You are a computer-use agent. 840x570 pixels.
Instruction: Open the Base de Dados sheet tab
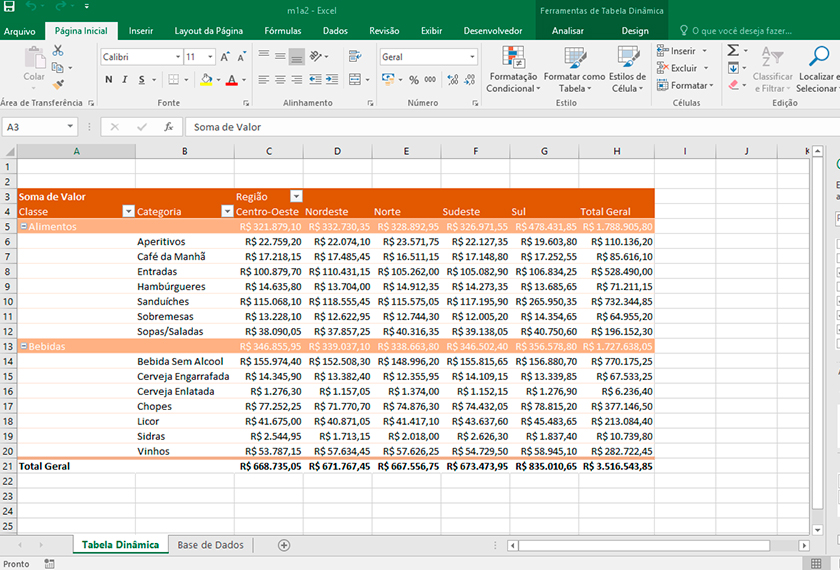[211, 545]
